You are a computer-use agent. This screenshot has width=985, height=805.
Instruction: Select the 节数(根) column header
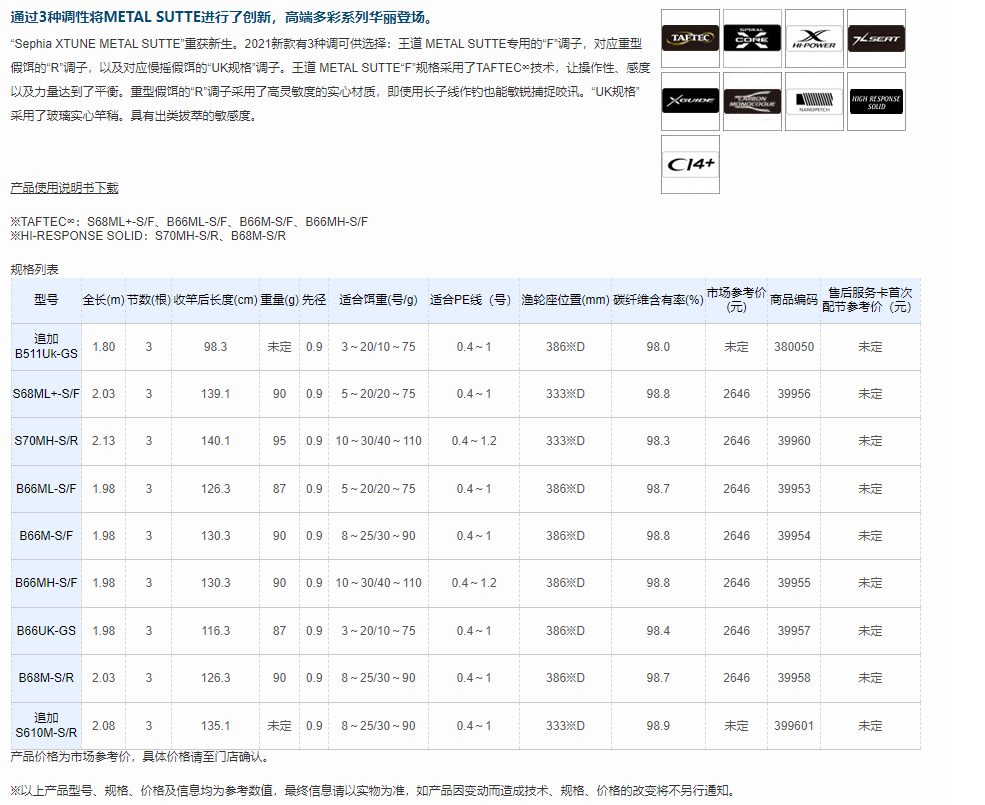tap(148, 300)
